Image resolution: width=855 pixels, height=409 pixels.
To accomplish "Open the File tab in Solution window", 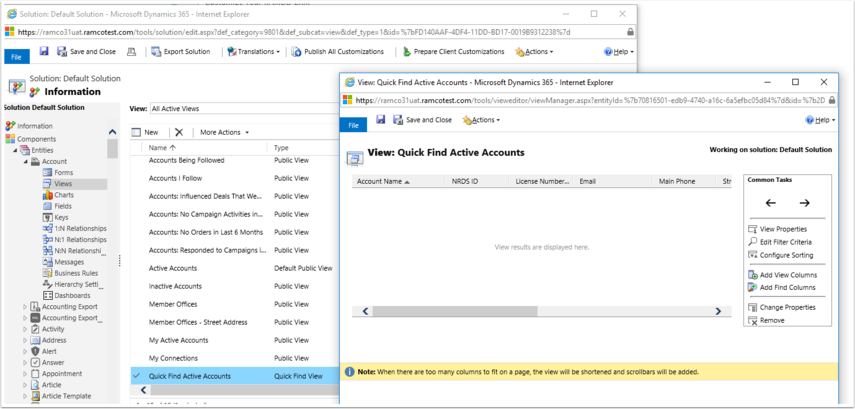I will click(x=16, y=56).
